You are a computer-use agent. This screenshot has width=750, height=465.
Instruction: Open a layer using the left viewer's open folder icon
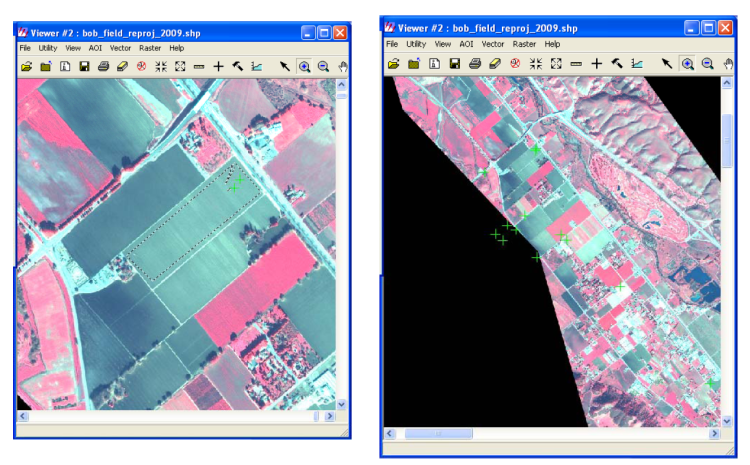tap(27, 66)
